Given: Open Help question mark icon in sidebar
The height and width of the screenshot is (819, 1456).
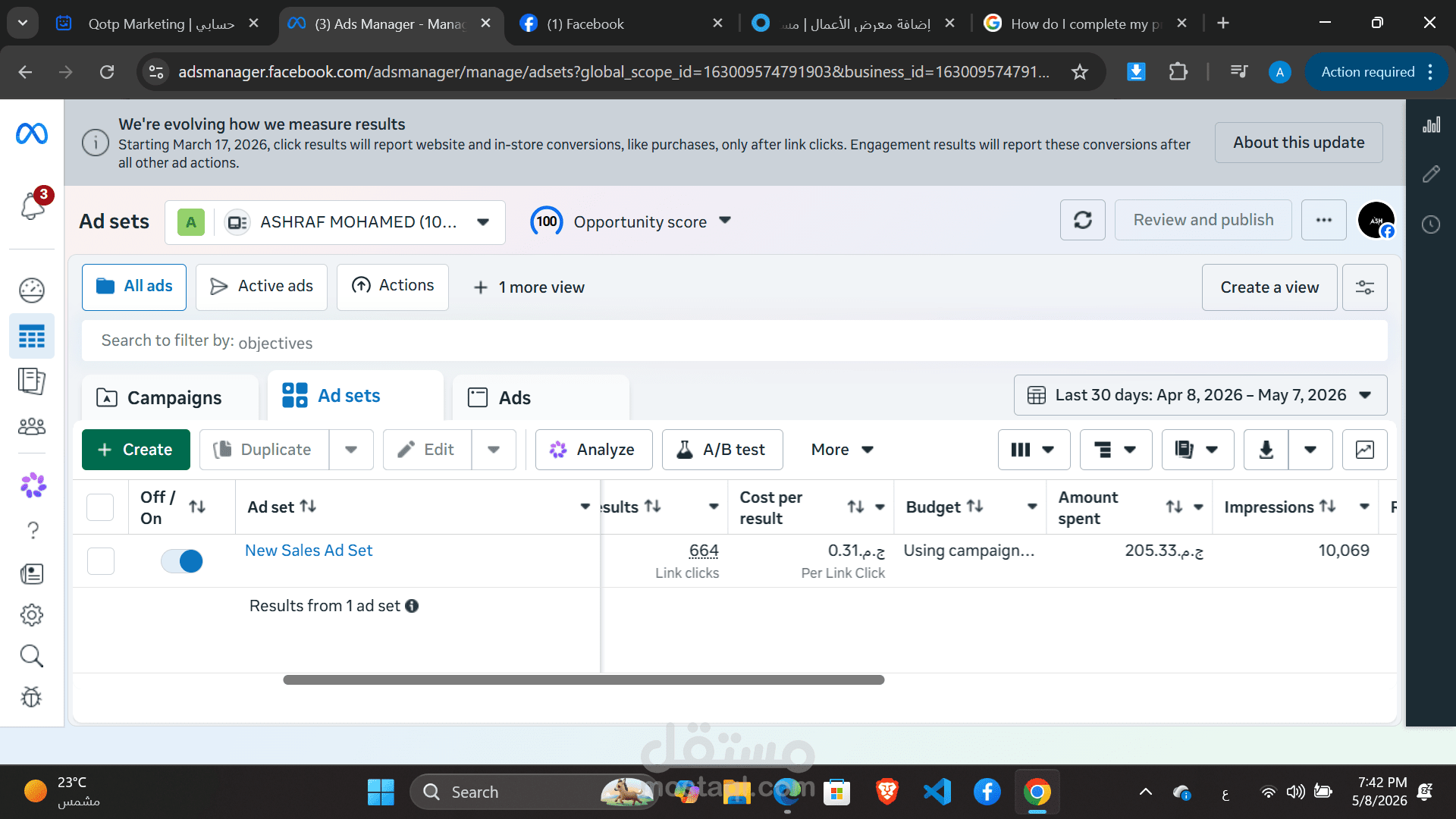Looking at the screenshot, I should pos(33,530).
